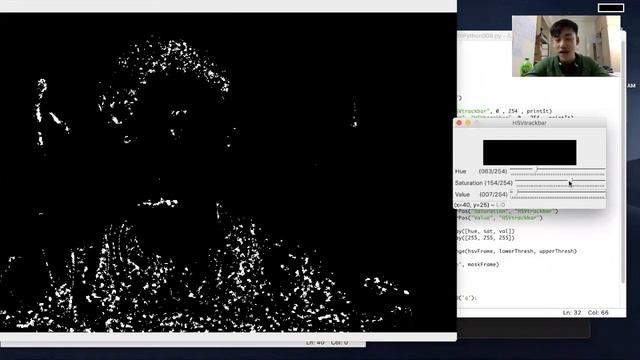The height and width of the screenshot is (360, 640).
Task: Click the black-and-white mask frame image
Action: coord(228,172)
